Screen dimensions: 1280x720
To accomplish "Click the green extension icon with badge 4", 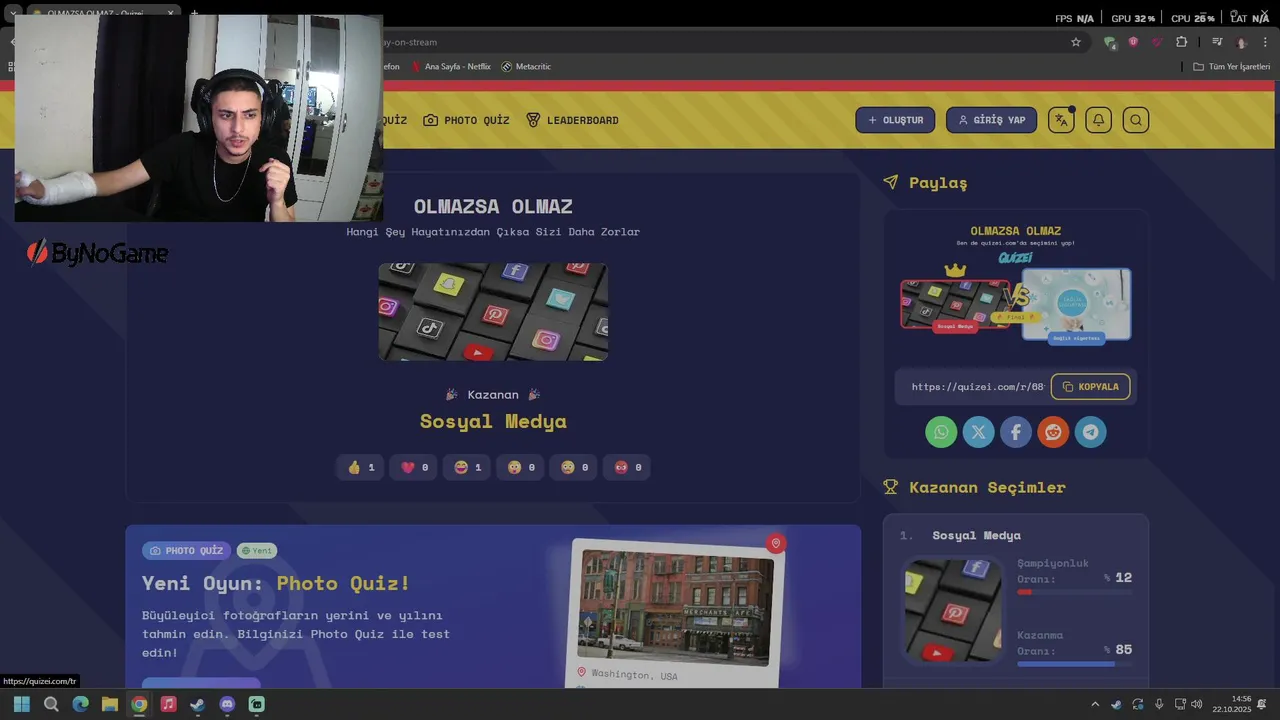I will pyautogui.click(x=1109, y=42).
